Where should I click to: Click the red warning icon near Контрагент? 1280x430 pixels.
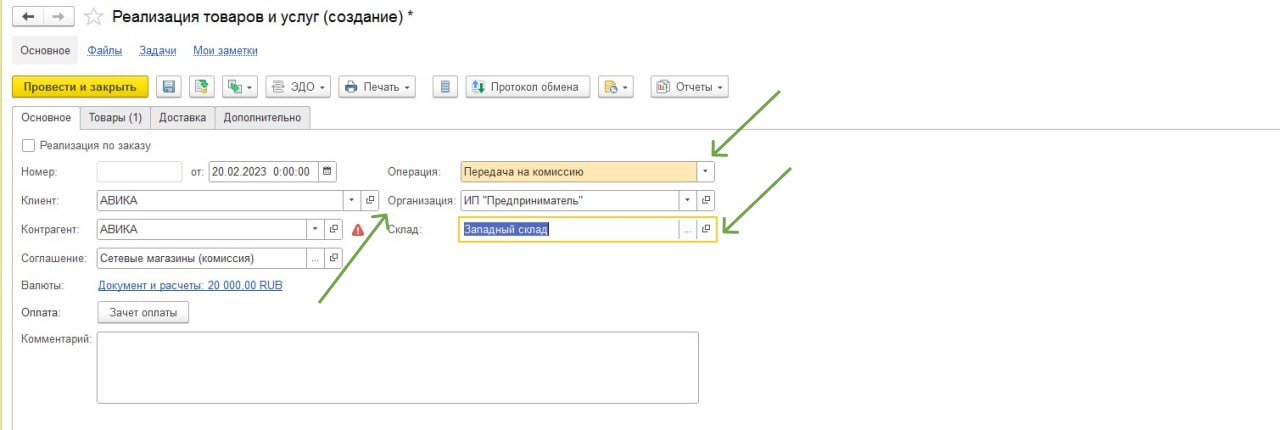358,229
